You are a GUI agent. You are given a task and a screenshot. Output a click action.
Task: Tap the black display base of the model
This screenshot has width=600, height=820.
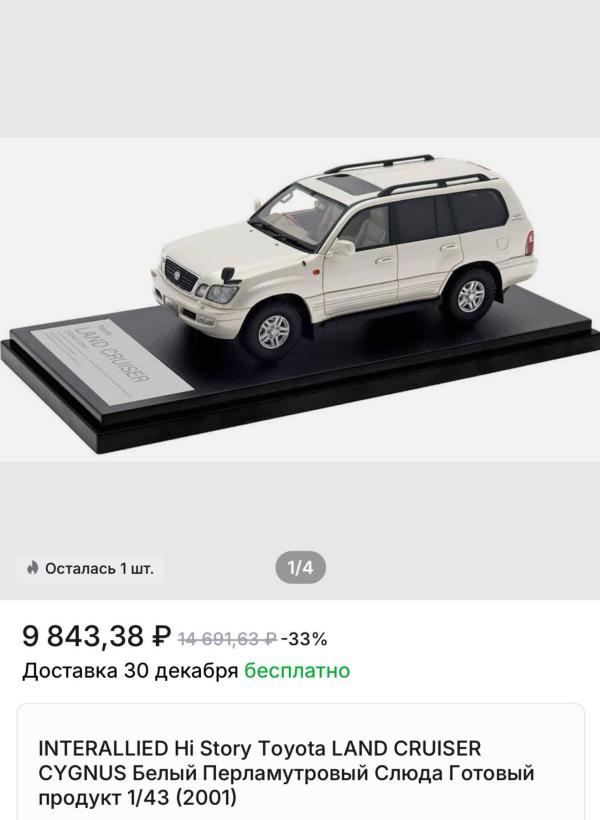(300, 377)
